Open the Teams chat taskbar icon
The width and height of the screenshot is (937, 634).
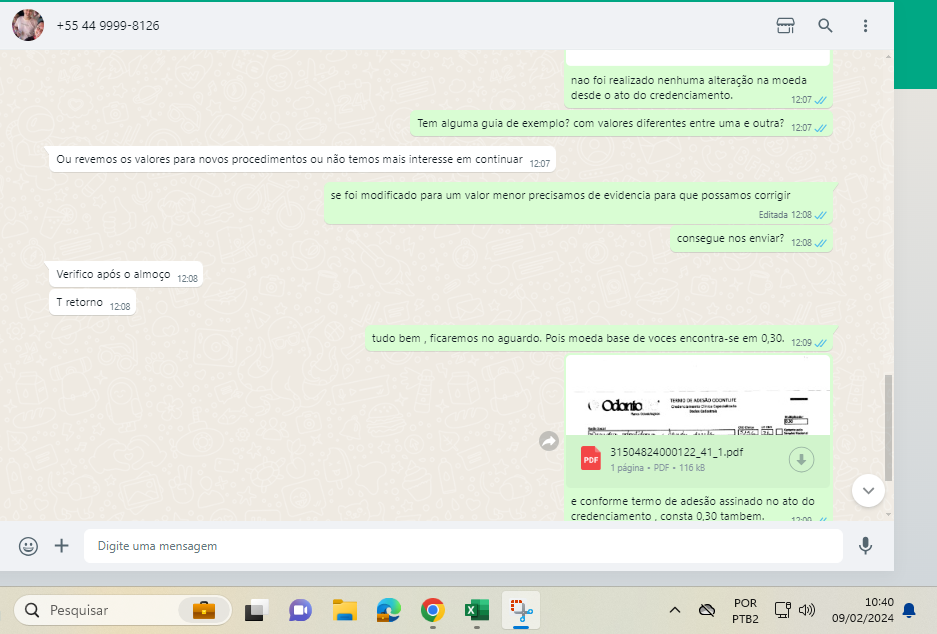[300, 610]
